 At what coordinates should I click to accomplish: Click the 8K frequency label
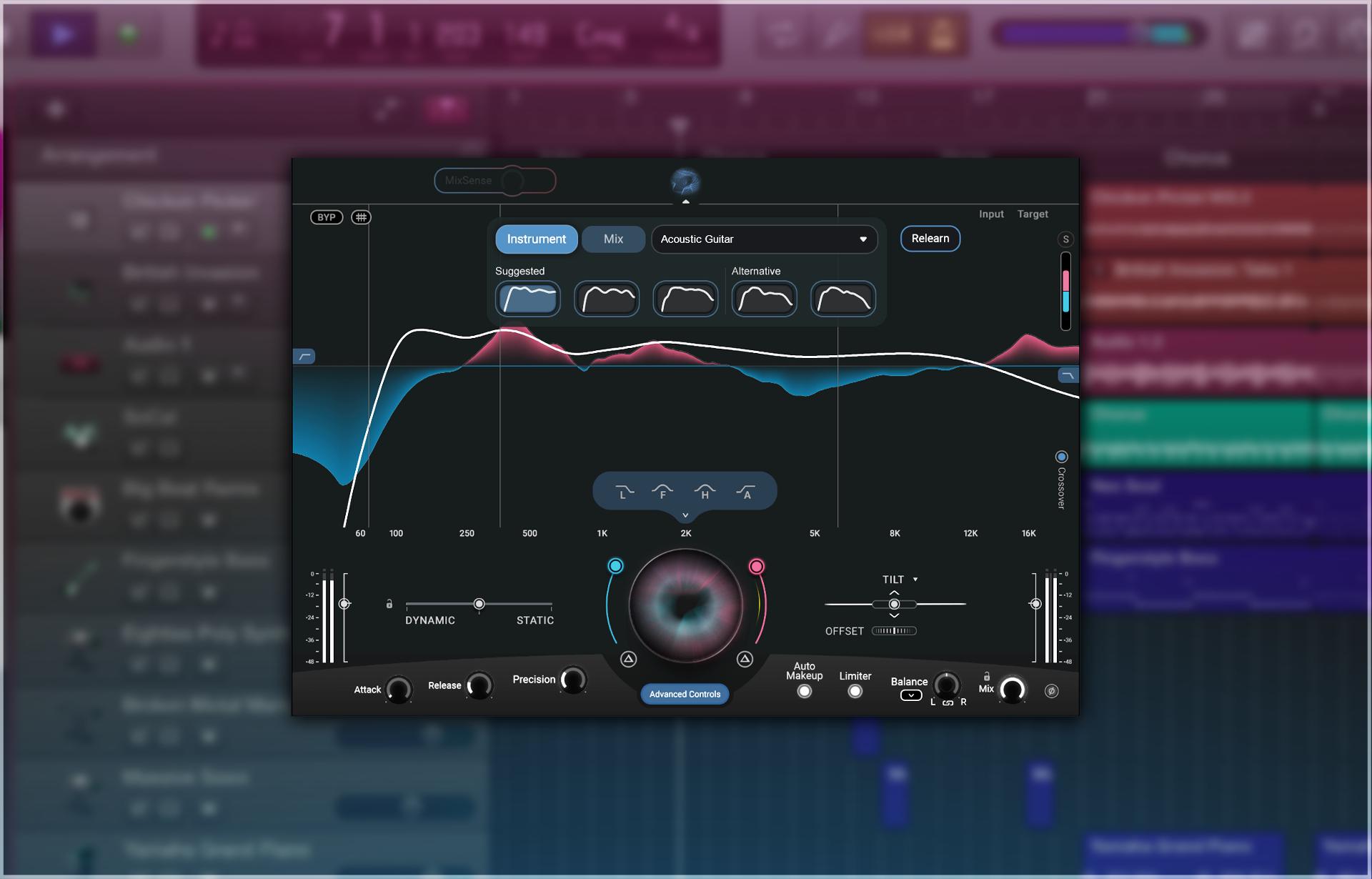(895, 533)
